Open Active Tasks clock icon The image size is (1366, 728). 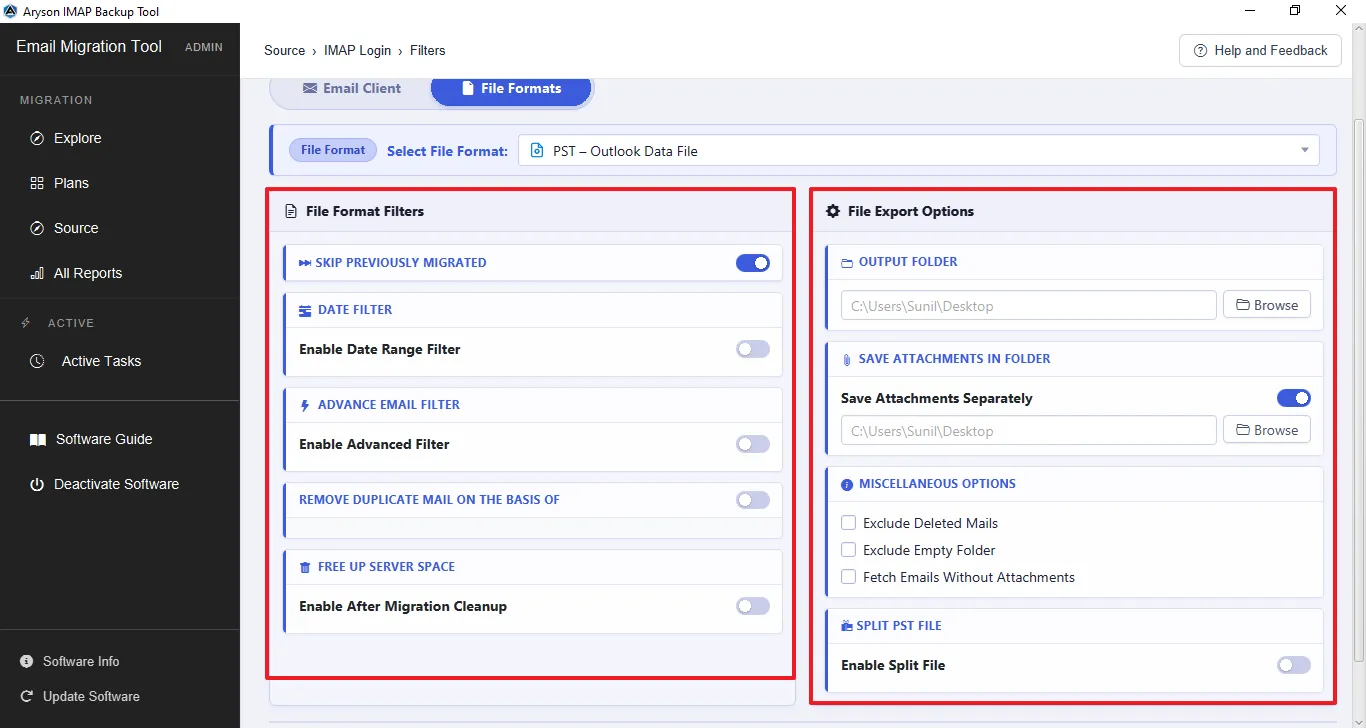pos(37,361)
